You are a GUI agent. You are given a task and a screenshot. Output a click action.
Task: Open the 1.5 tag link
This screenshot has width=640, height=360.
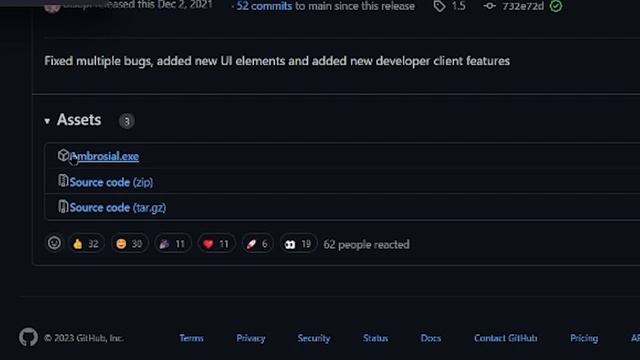[458, 6]
